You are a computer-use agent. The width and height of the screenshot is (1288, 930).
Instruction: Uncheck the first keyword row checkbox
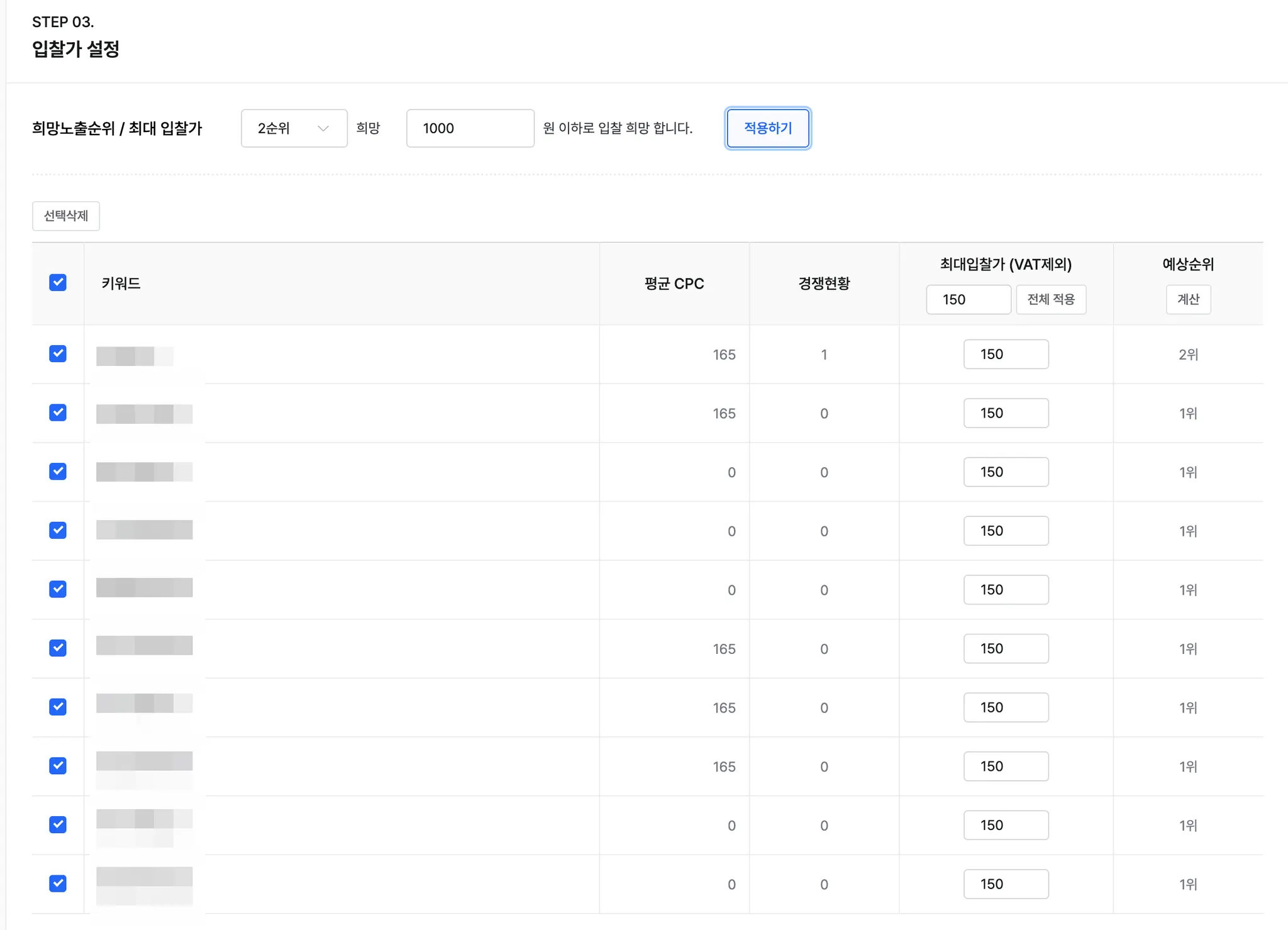[58, 354]
